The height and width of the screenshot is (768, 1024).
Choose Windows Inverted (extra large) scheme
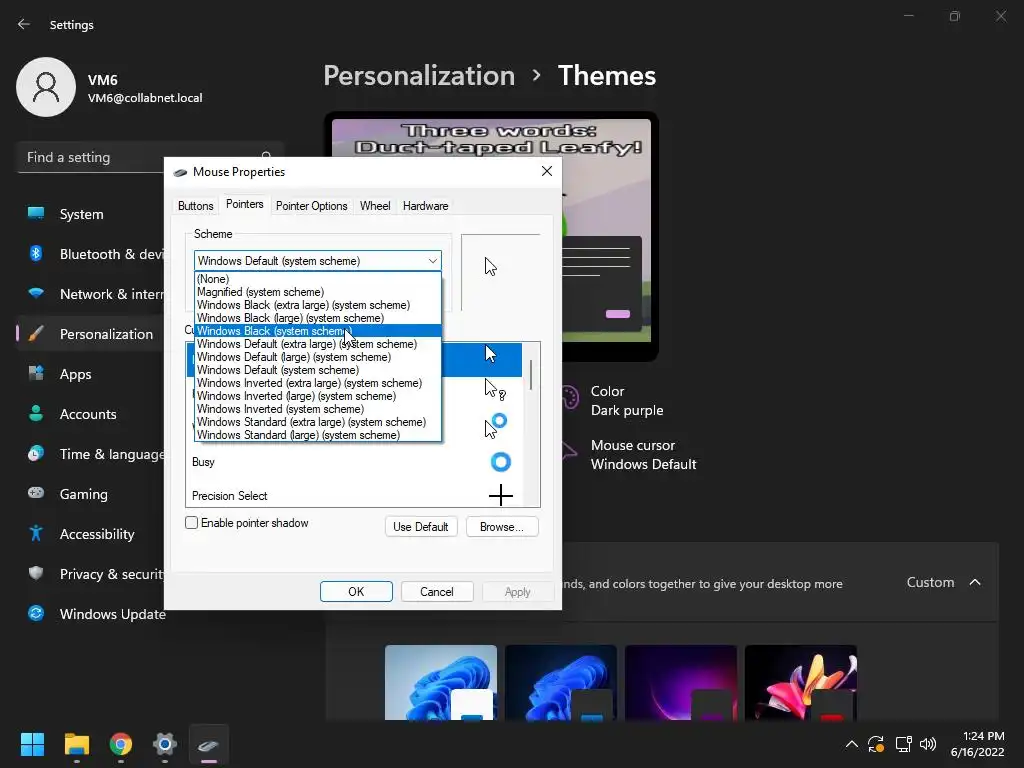pos(318,383)
